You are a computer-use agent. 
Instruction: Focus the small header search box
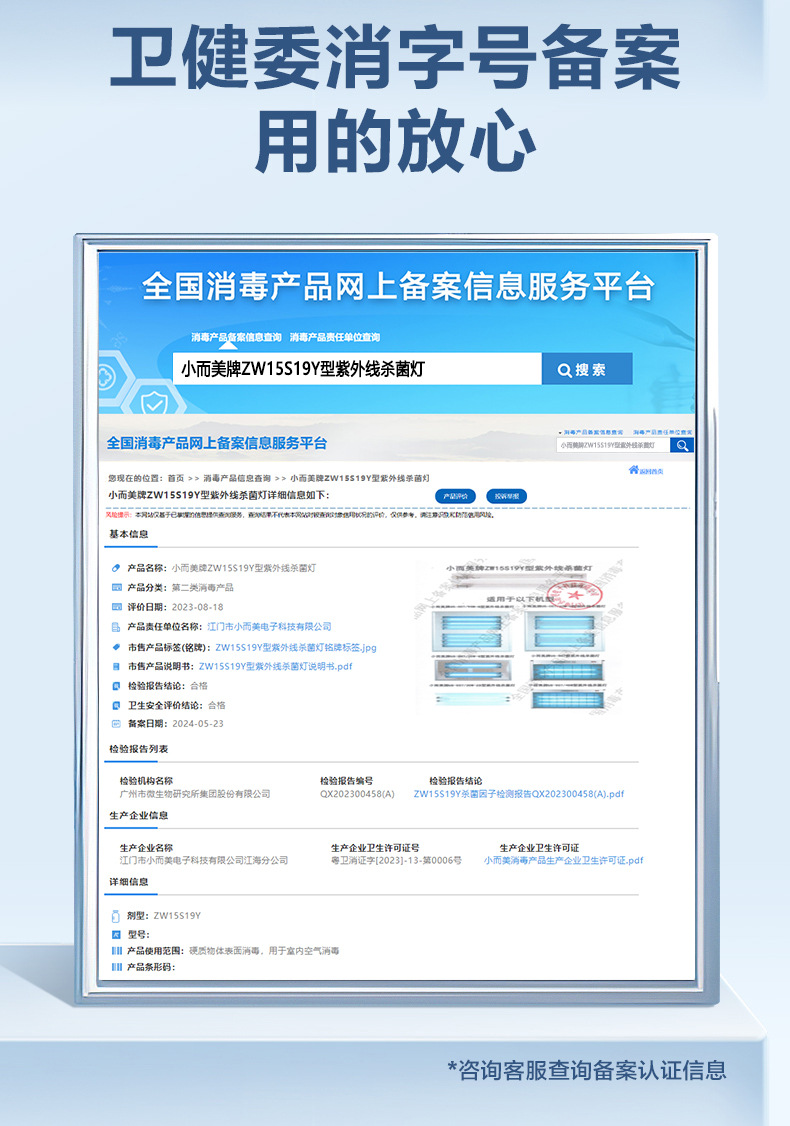pyautogui.click(x=613, y=445)
